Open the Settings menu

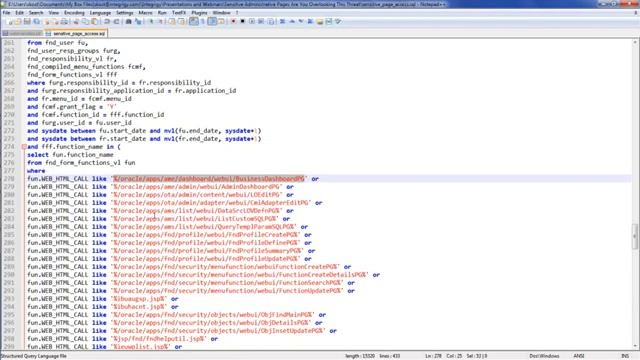tap(124, 13)
